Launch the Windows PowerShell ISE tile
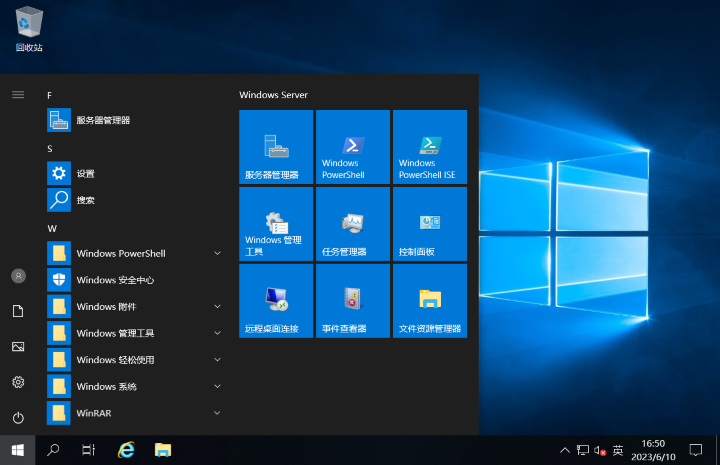Image resolution: width=720 pixels, height=465 pixels. click(430, 147)
